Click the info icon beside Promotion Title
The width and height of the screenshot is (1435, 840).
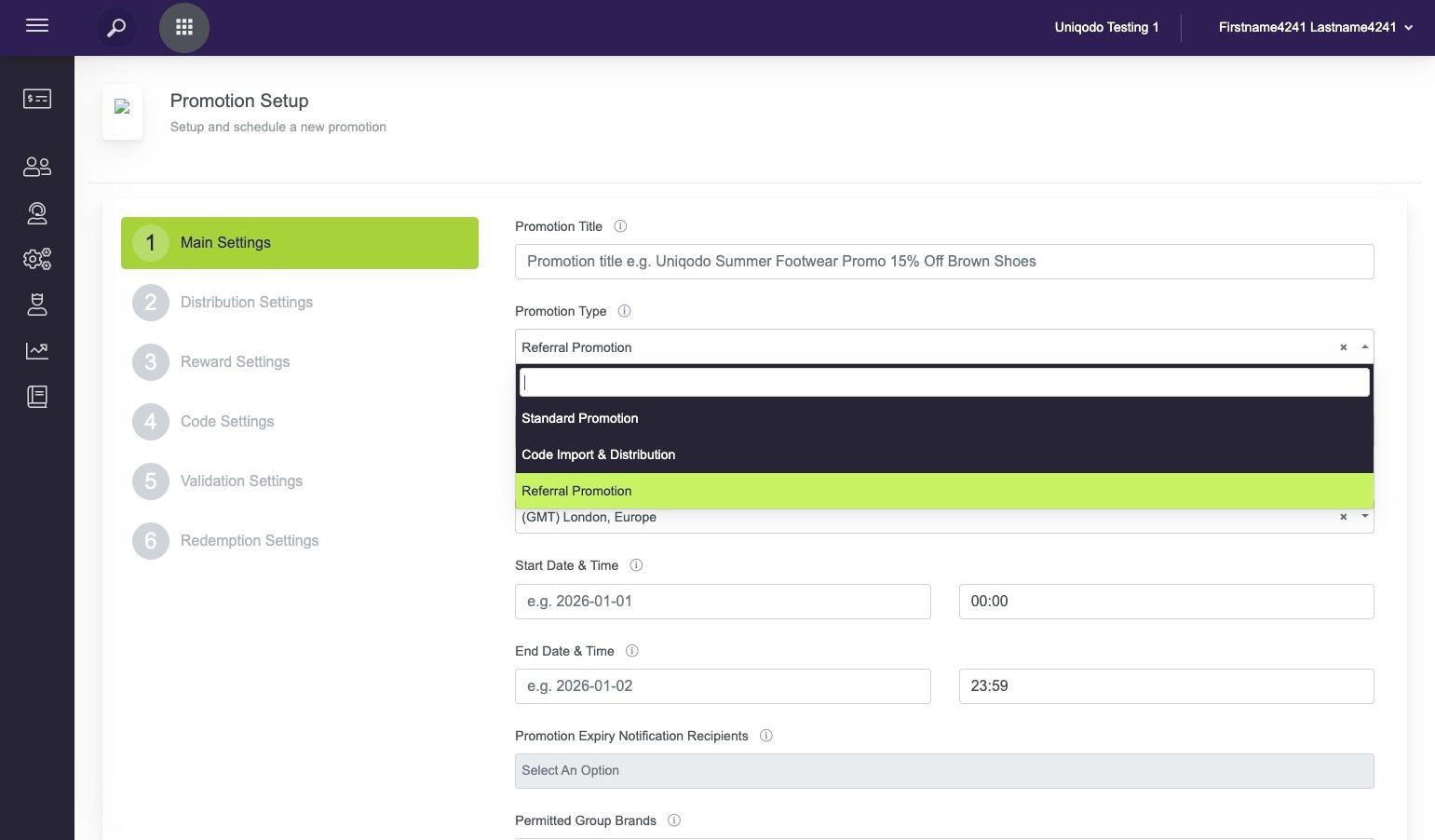(620, 226)
